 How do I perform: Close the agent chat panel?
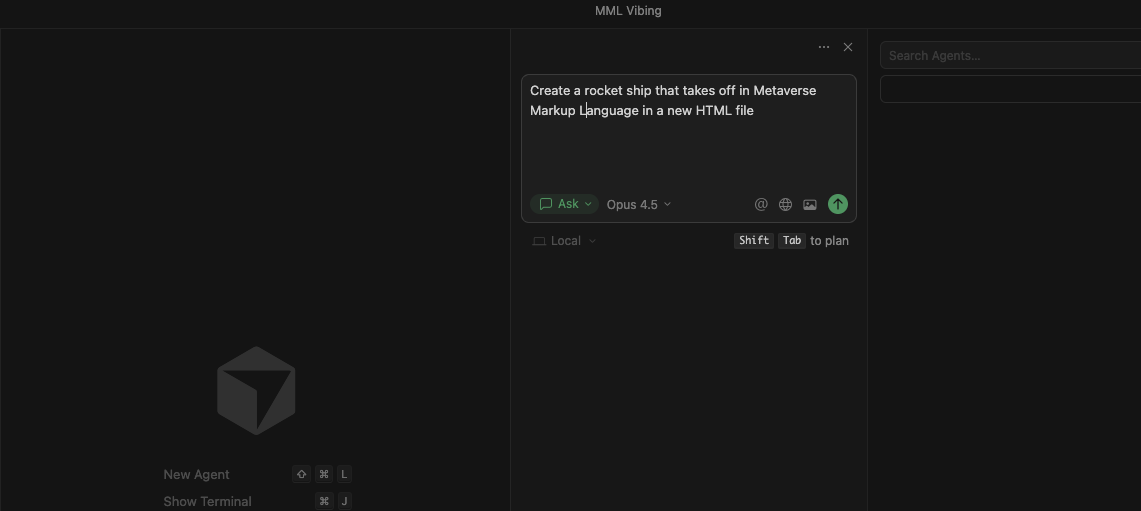point(848,47)
